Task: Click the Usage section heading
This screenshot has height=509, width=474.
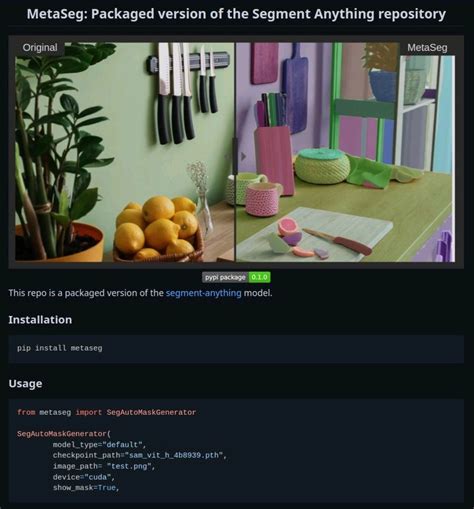Action: tap(25, 383)
